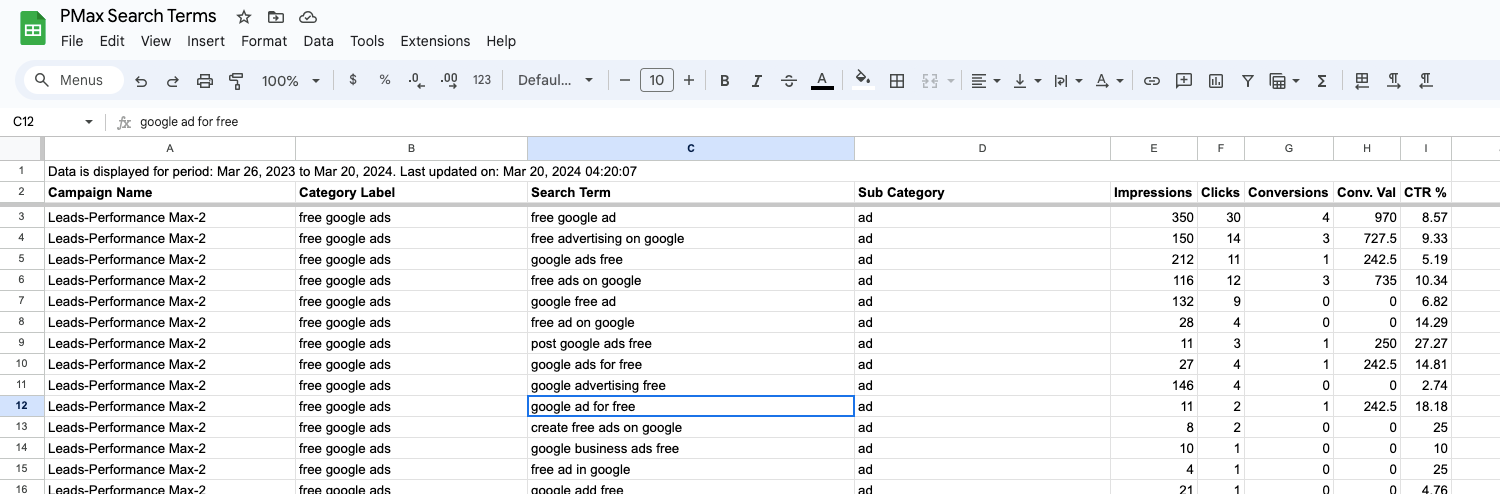Undo the last action
The image size is (1500, 494).
click(141, 81)
